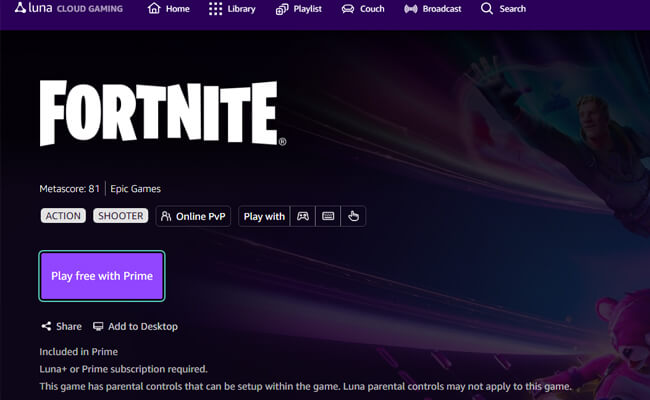Open the Couch menu label

coord(372,9)
